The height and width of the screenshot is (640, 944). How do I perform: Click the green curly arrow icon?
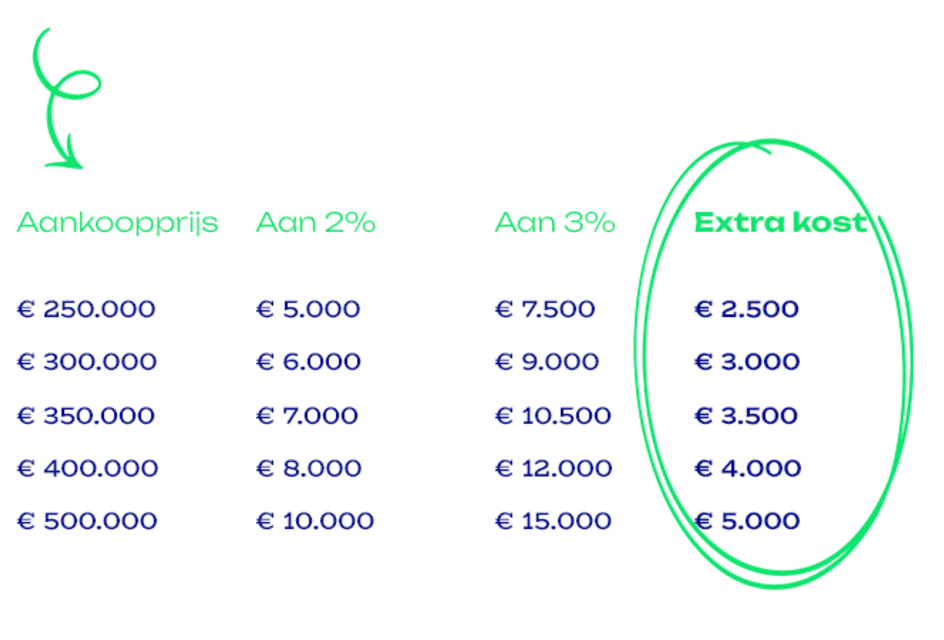point(66,99)
